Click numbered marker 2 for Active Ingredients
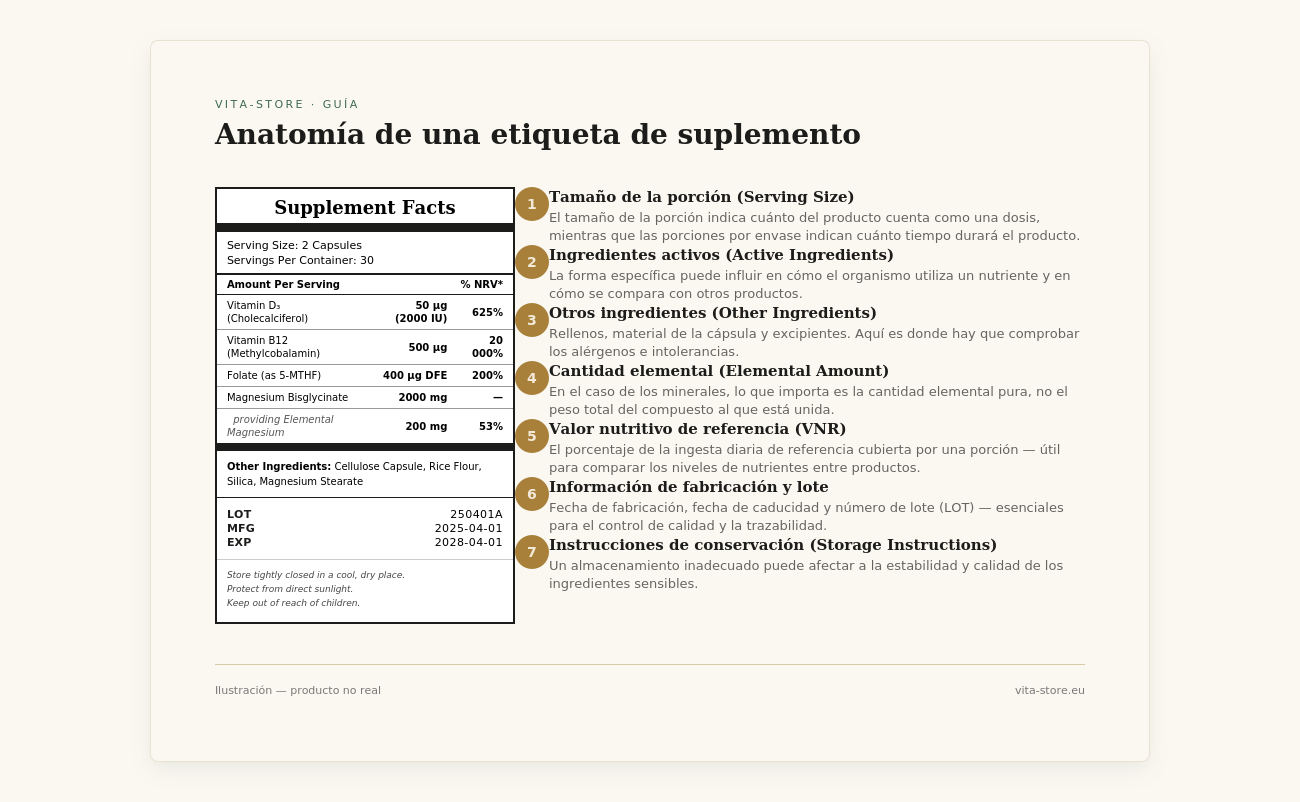Image resolution: width=1300 pixels, height=802 pixels. [x=532, y=262]
